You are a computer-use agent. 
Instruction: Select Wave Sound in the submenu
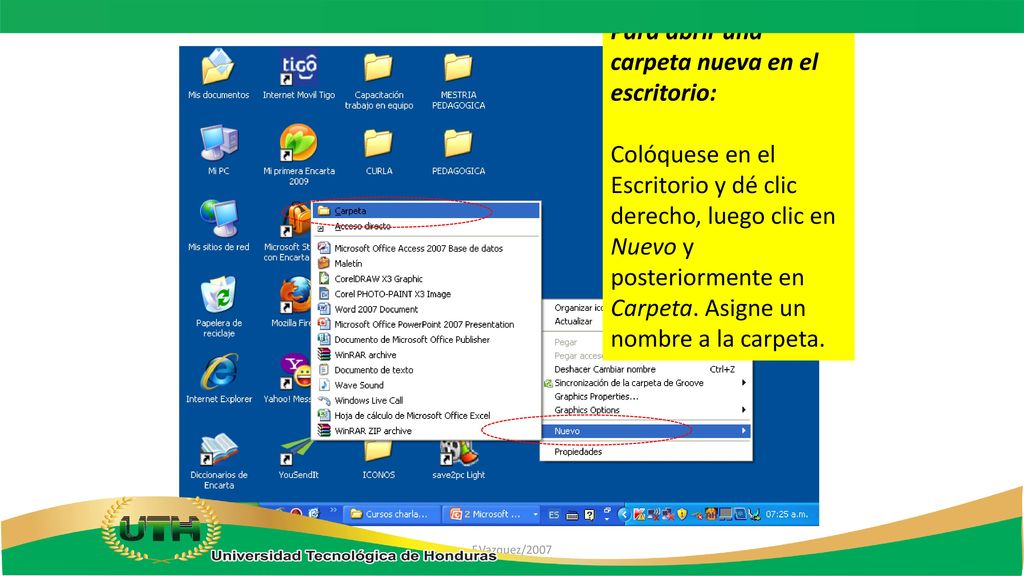click(426, 385)
